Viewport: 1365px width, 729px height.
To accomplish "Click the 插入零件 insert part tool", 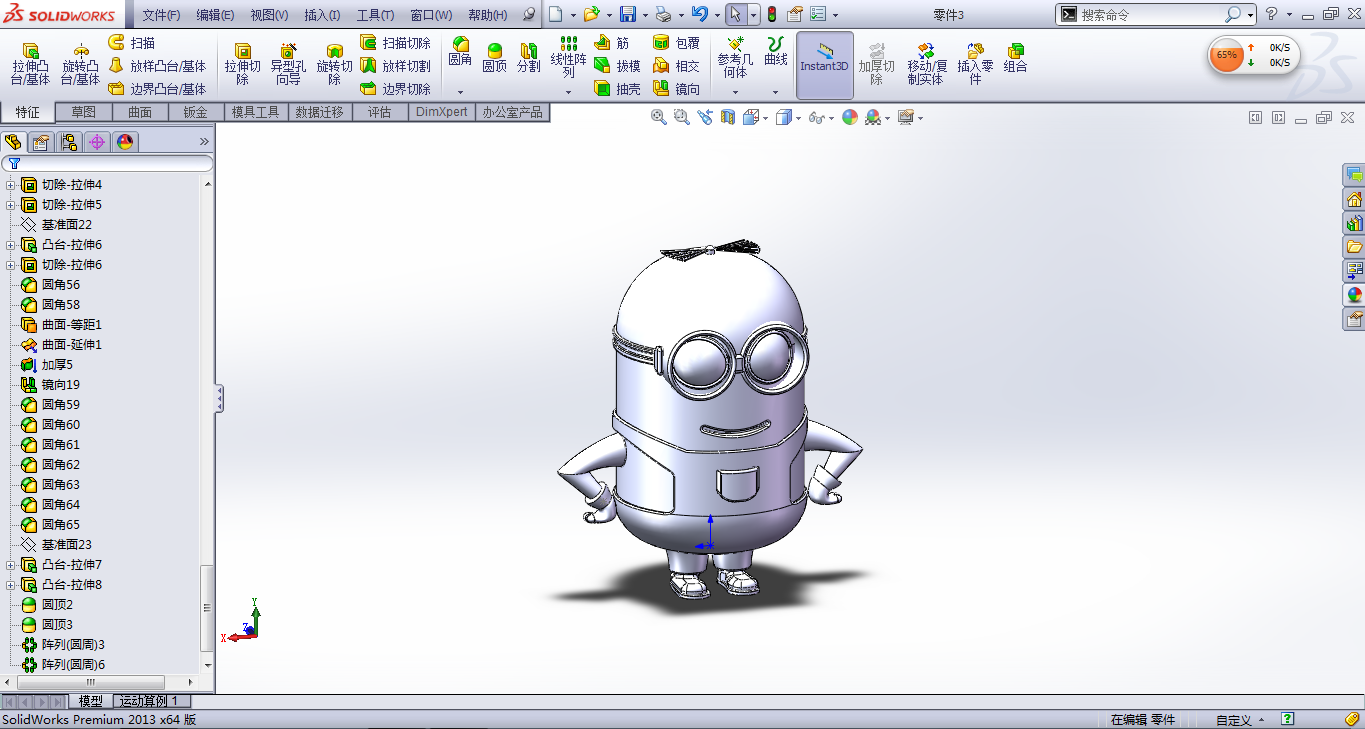I will [975, 64].
